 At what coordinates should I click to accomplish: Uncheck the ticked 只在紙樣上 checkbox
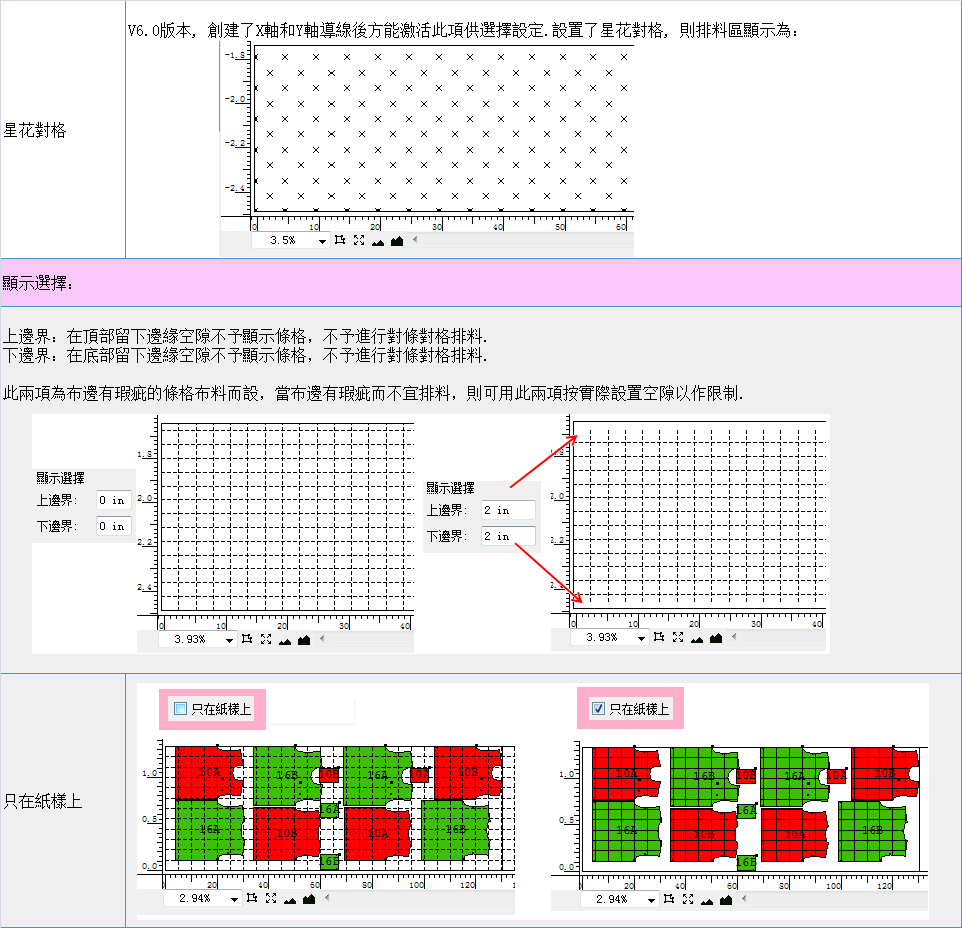[599, 709]
